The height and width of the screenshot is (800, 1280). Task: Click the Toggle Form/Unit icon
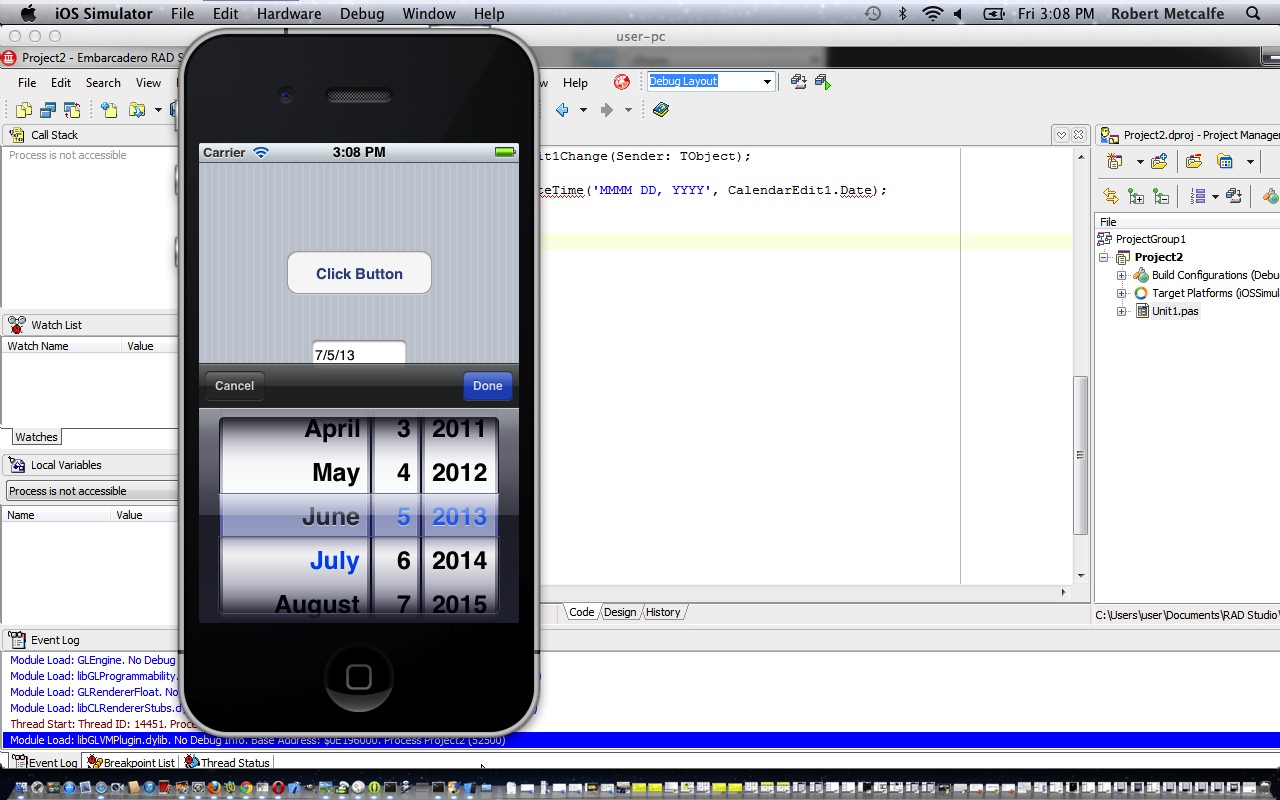(x=72, y=110)
